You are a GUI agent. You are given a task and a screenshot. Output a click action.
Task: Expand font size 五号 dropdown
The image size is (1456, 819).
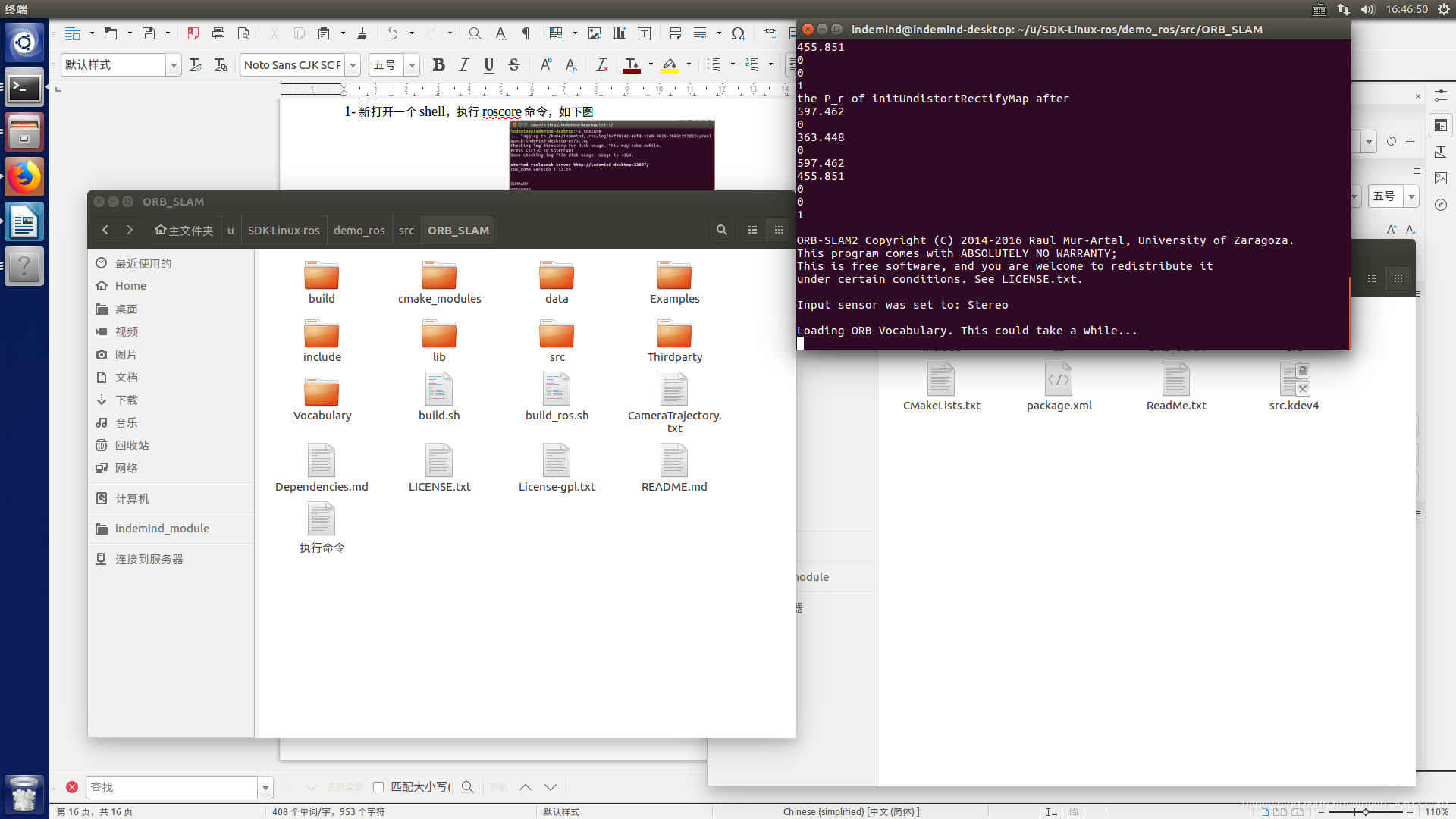[x=412, y=65]
